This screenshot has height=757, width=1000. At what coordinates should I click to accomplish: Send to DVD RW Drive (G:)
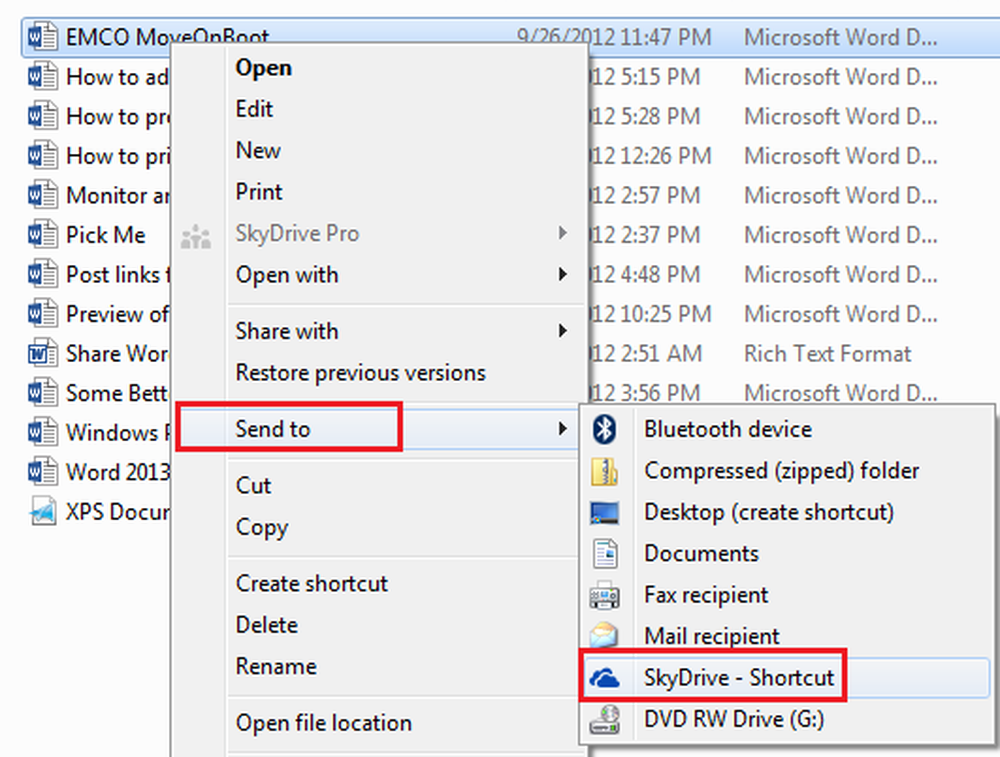[x=787, y=719]
